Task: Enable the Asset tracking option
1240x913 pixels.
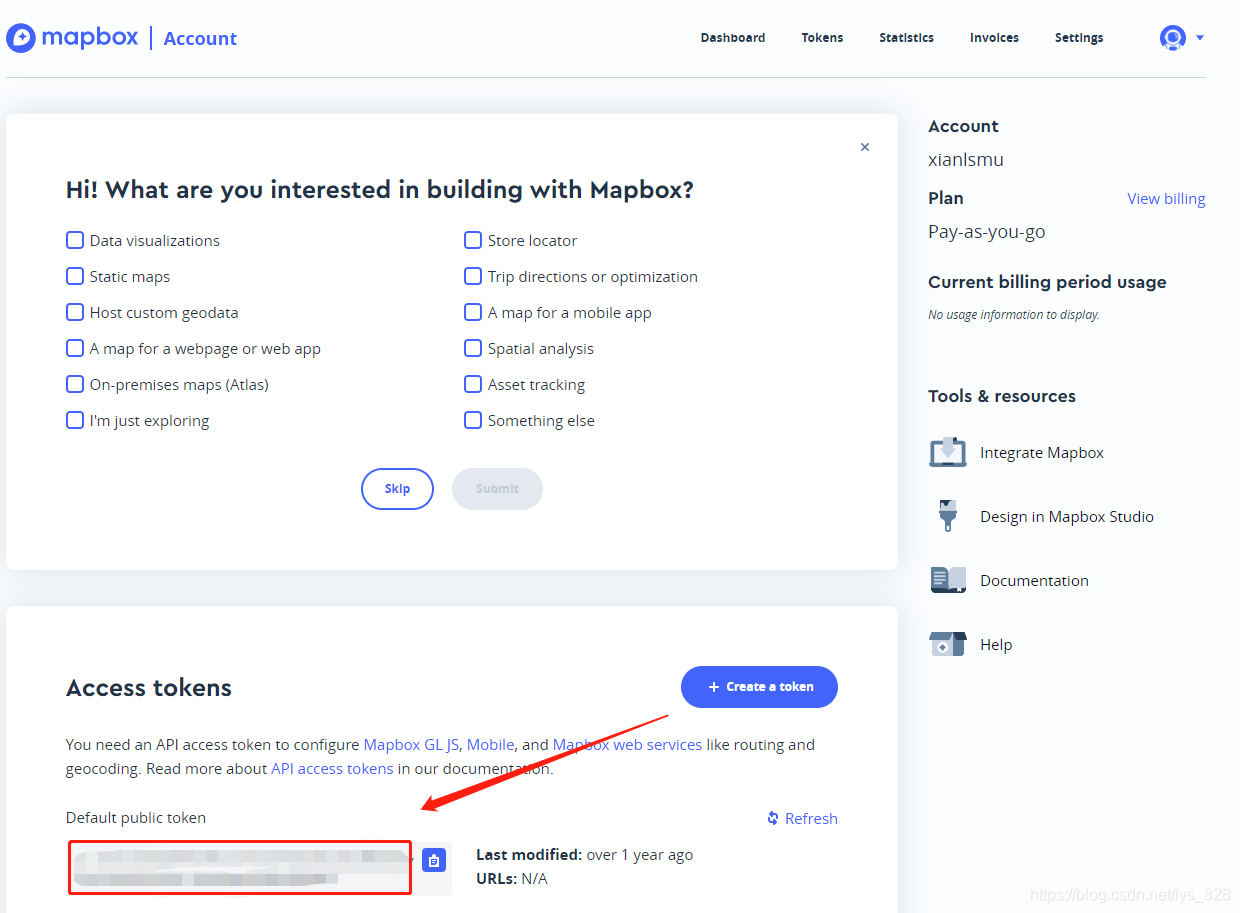Action: pos(473,384)
